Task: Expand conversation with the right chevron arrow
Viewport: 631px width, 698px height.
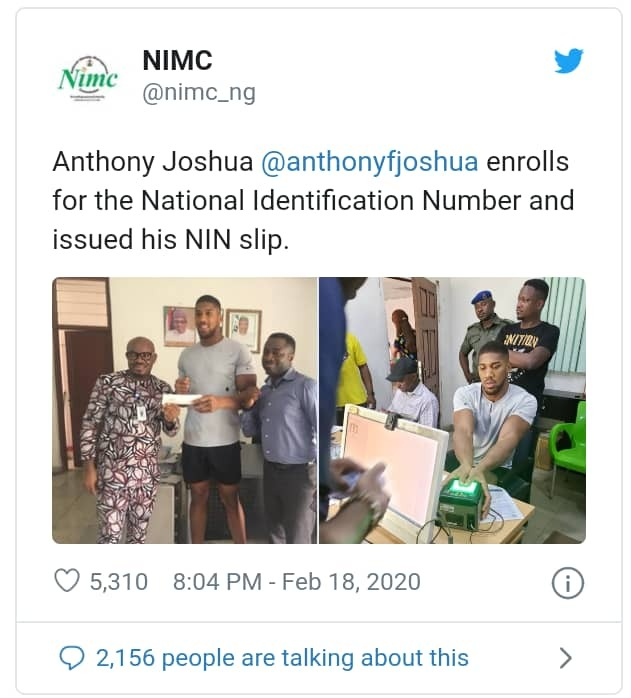Action: tap(565, 657)
